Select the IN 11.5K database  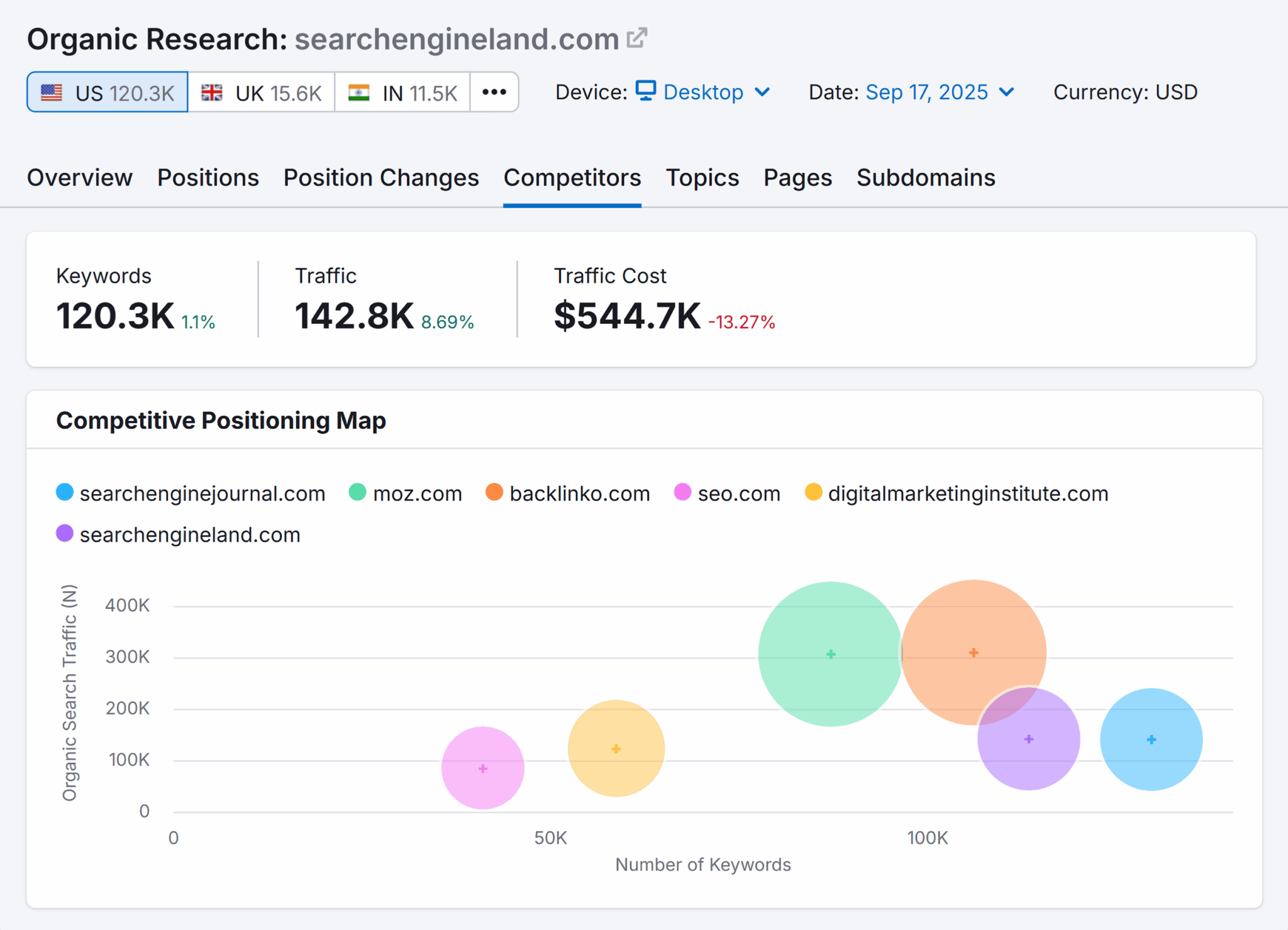pos(402,92)
